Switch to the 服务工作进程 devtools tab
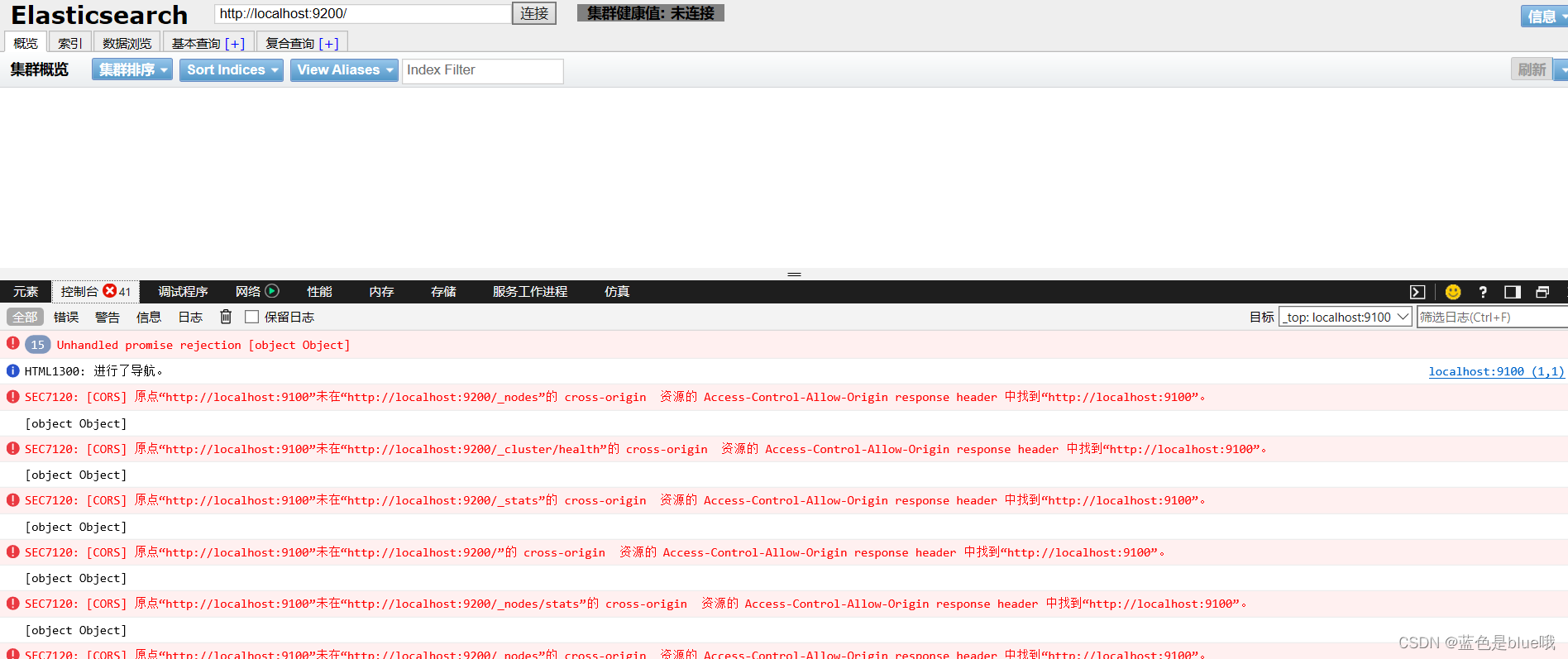1568x659 pixels. pos(530,291)
